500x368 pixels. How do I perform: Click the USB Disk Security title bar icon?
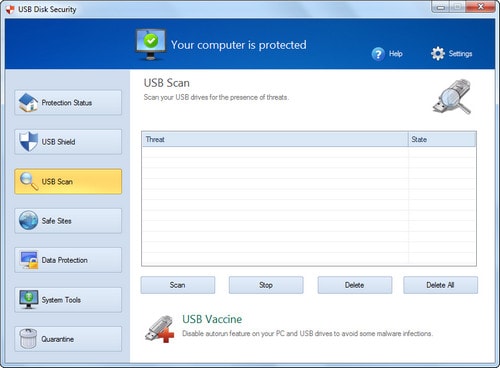[10, 9]
